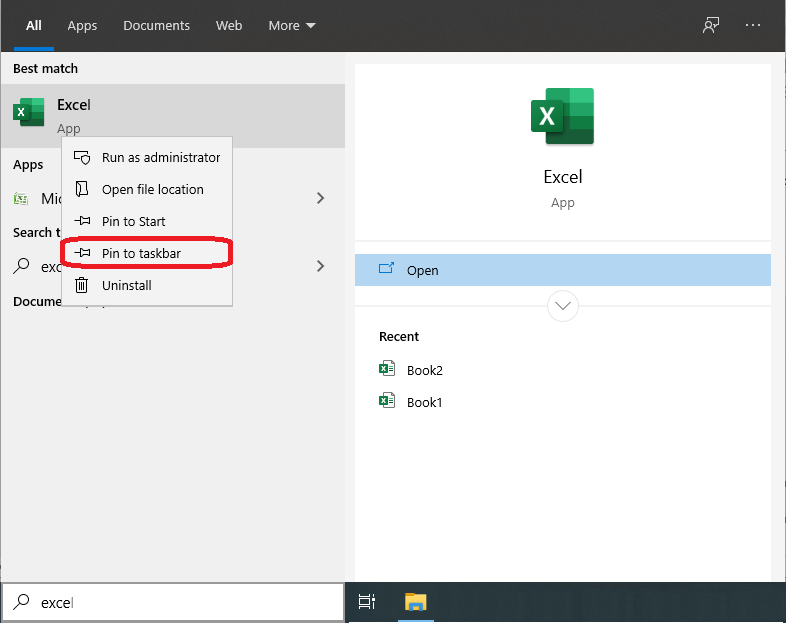The height and width of the screenshot is (623, 786).
Task: Choose Pin to Start
Action: tap(147, 222)
